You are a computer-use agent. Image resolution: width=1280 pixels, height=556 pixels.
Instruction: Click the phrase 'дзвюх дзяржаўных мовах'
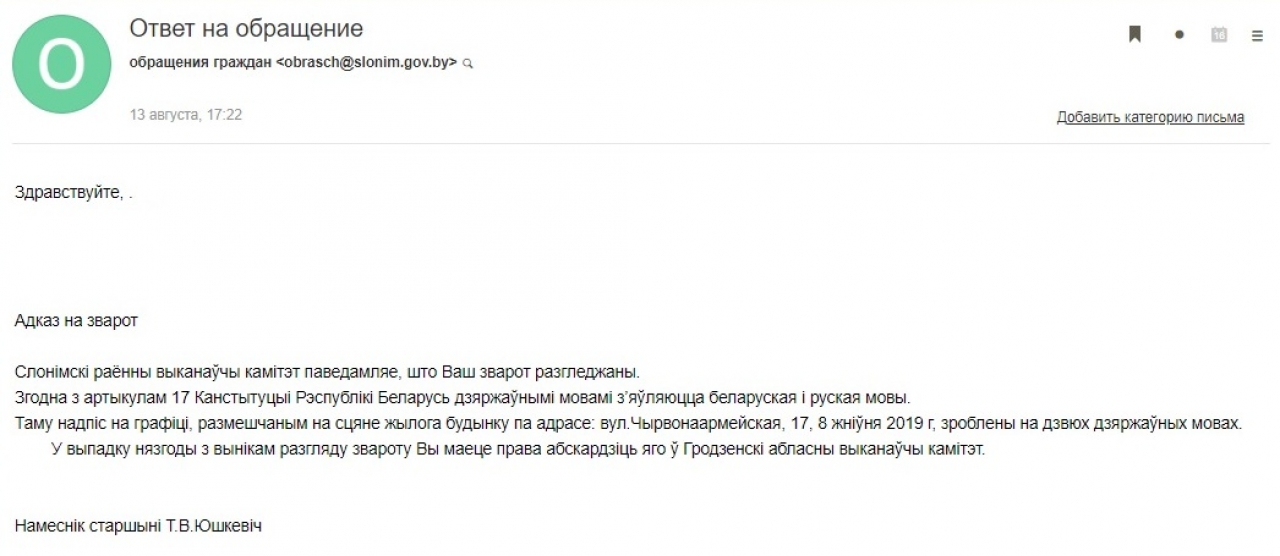pyautogui.click(x=1154, y=424)
